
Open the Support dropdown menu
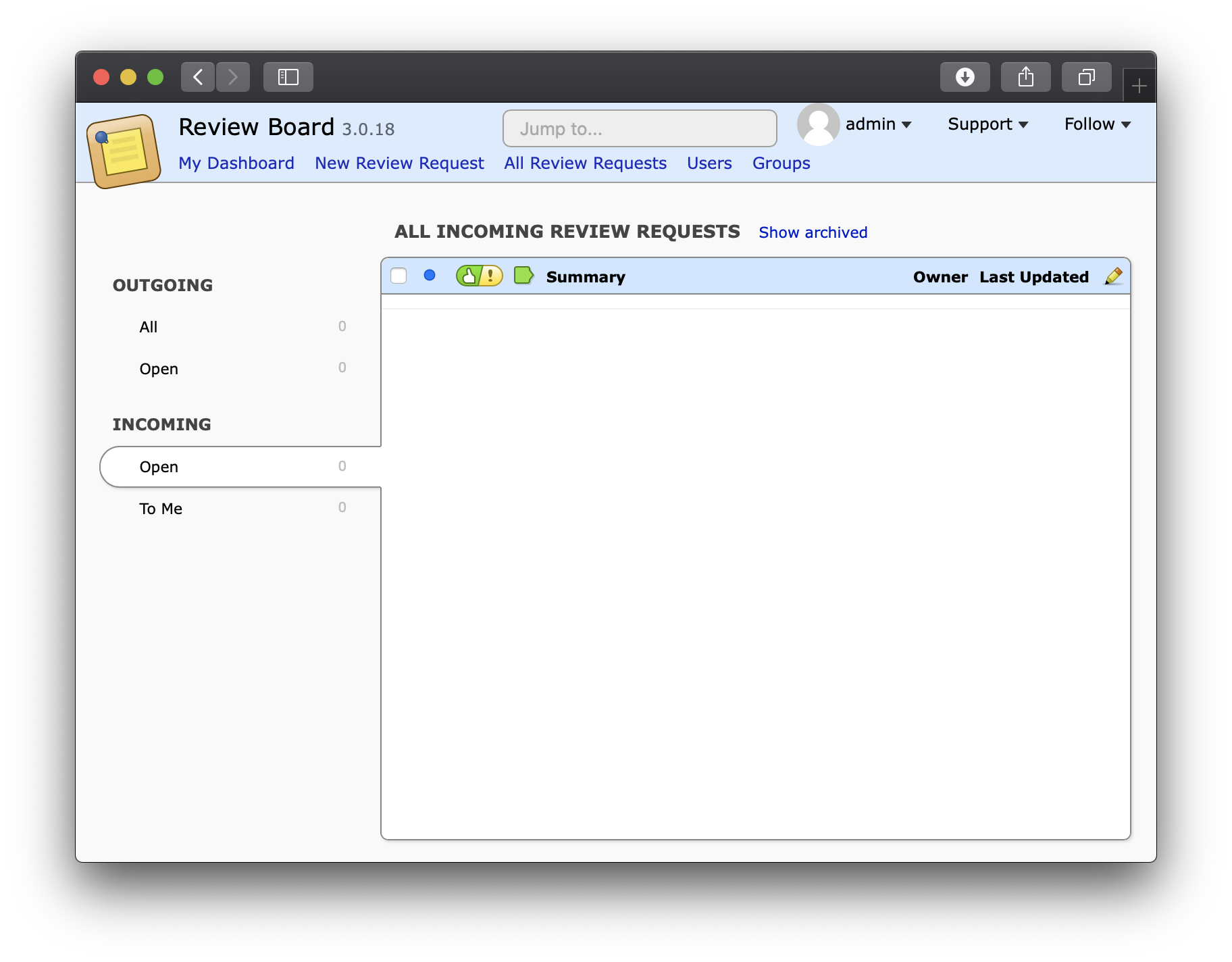tap(987, 124)
